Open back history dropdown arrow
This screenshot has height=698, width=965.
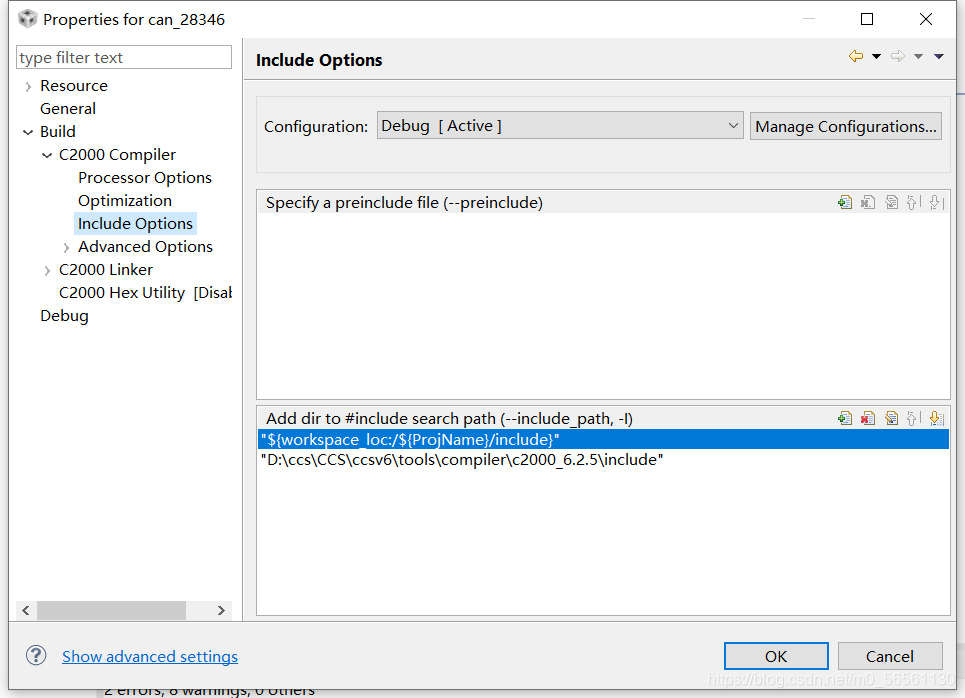(876, 56)
